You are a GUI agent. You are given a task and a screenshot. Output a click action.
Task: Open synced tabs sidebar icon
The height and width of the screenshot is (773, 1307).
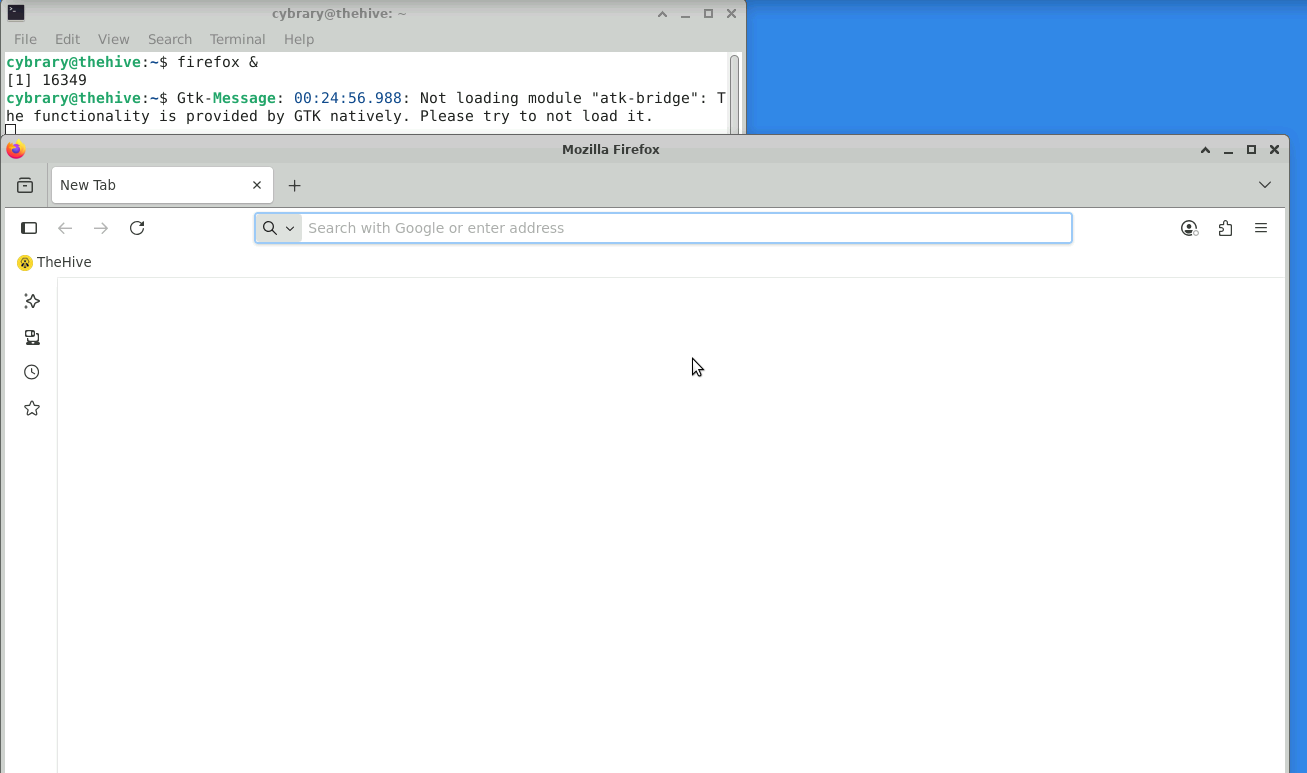[x=32, y=337]
